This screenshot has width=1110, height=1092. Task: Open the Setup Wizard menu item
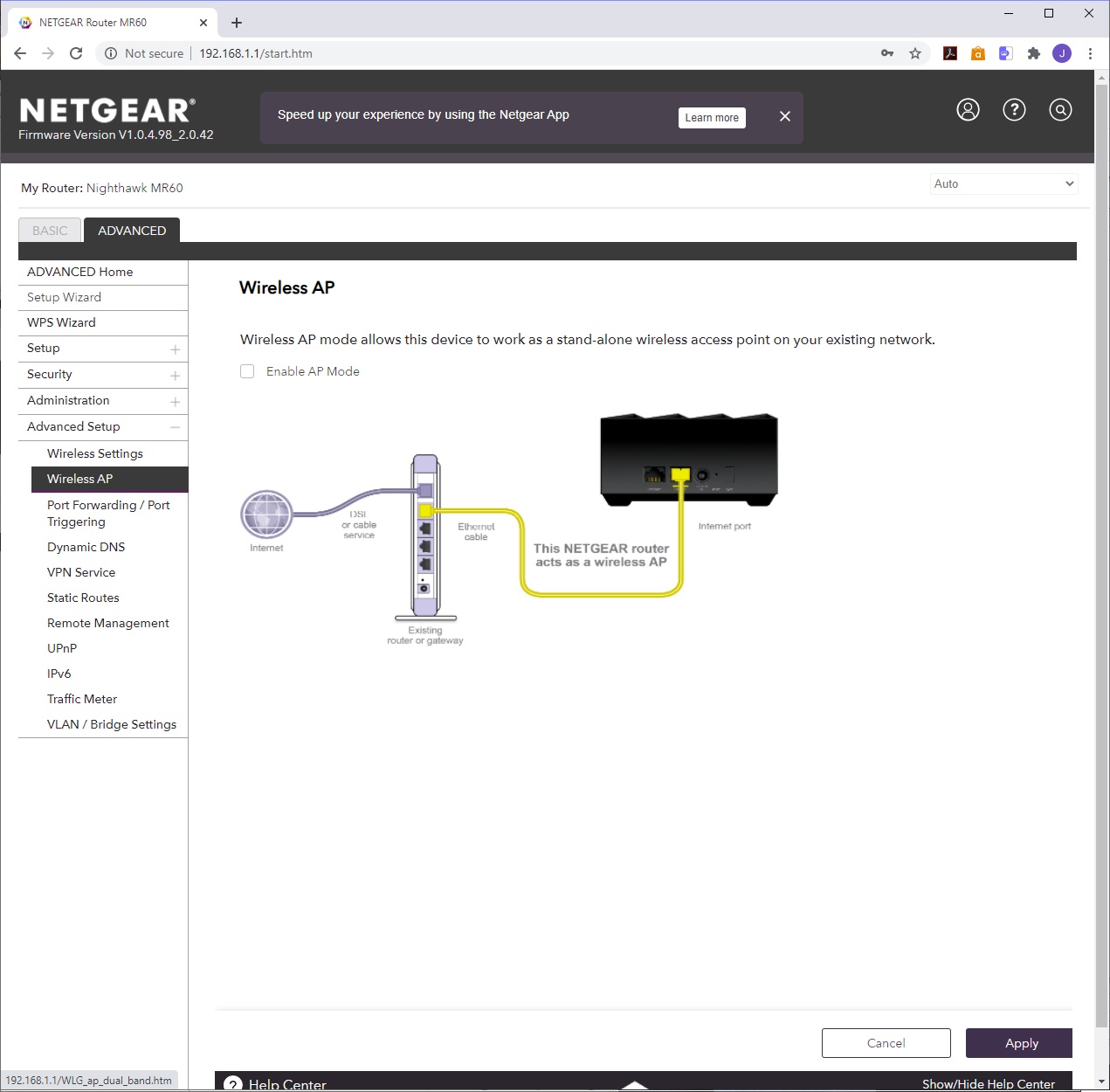(x=103, y=298)
